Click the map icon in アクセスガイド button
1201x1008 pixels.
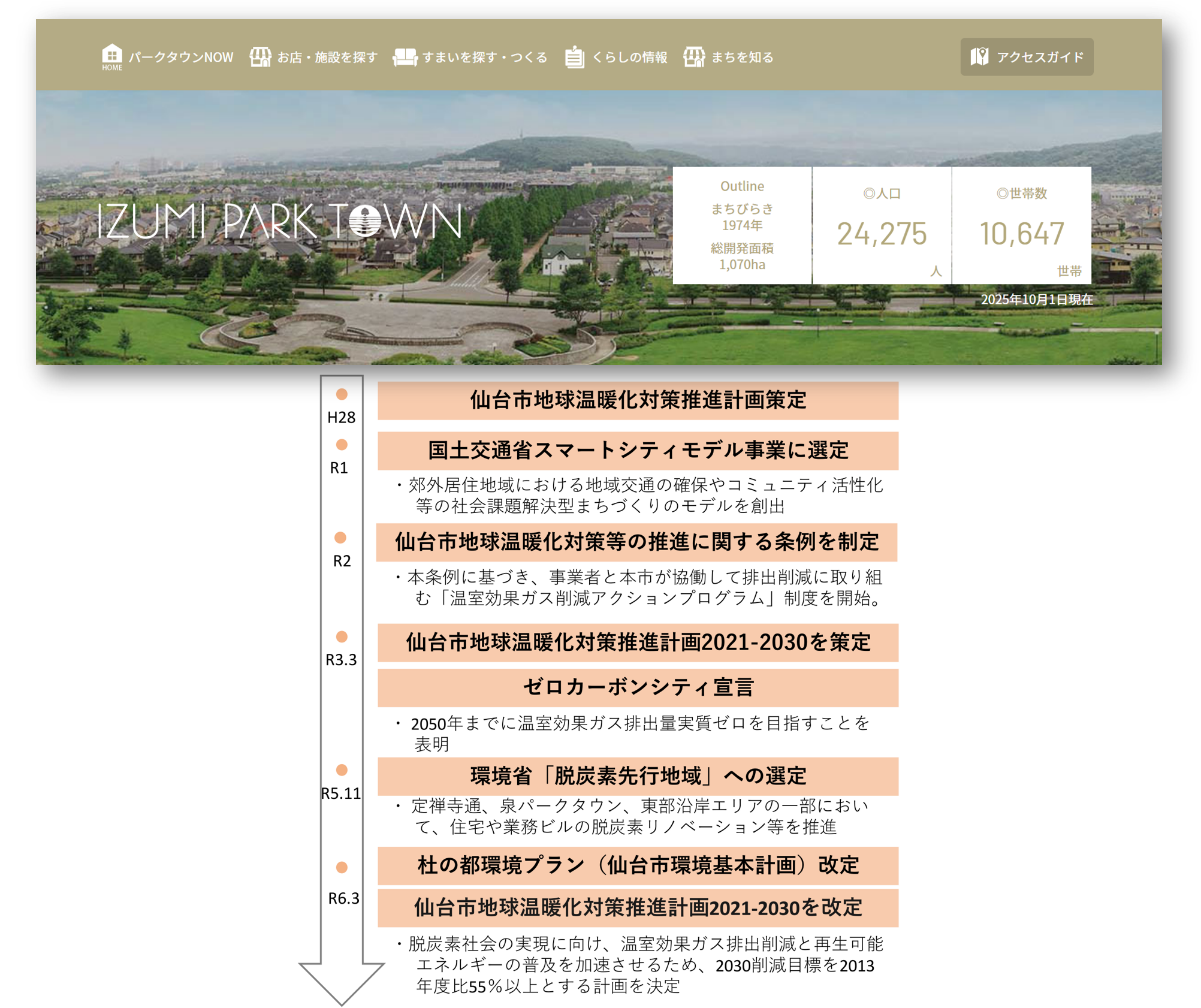(x=979, y=56)
